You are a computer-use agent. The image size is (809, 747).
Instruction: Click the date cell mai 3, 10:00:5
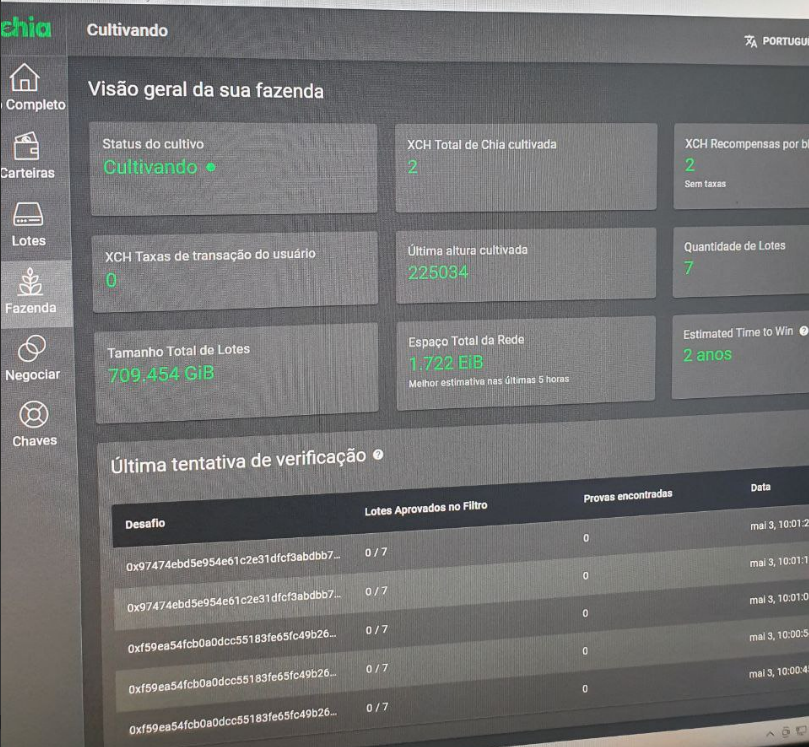coord(778,636)
